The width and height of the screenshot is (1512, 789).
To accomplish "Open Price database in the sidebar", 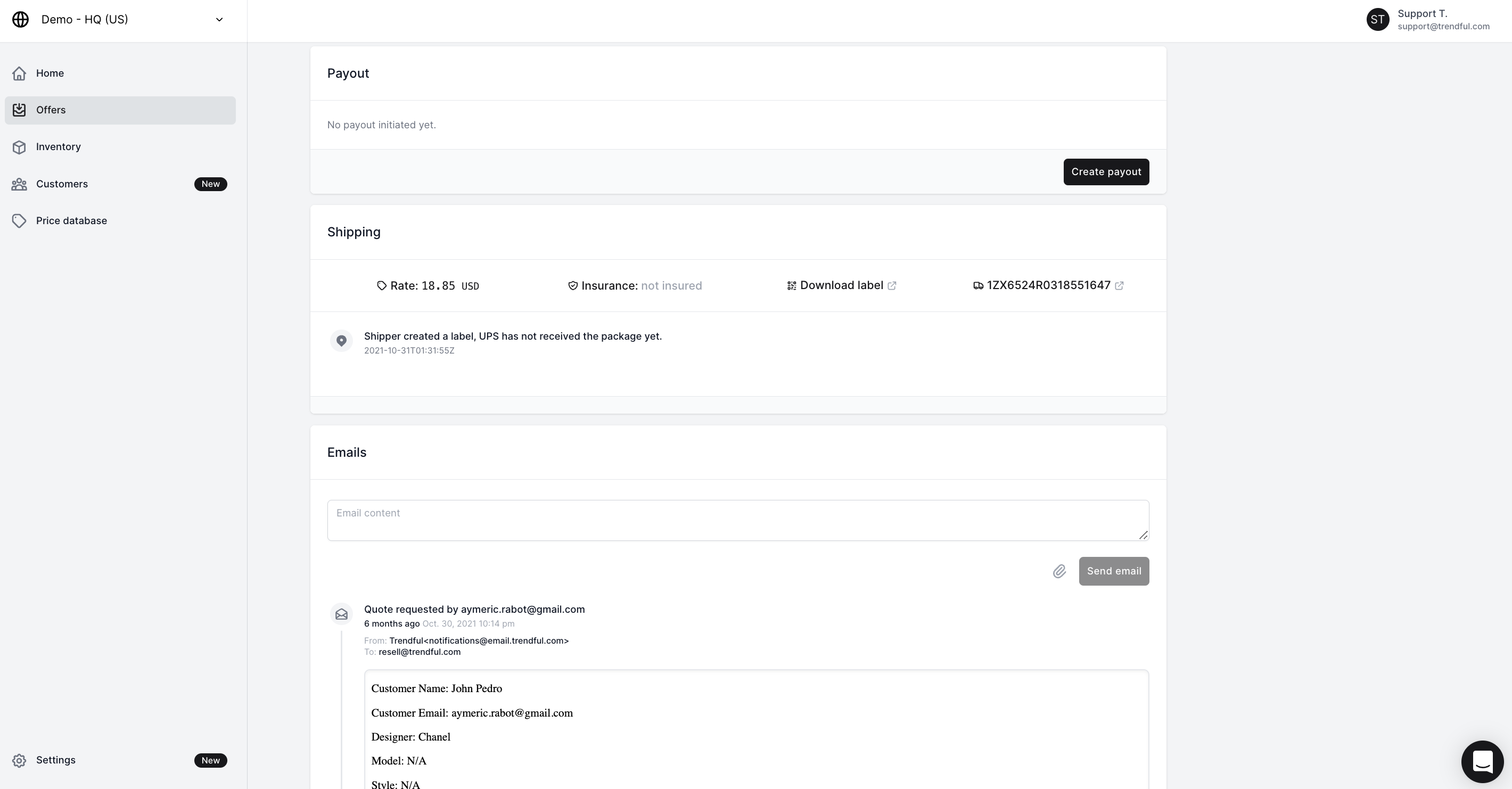I will (x=120, y=221).
